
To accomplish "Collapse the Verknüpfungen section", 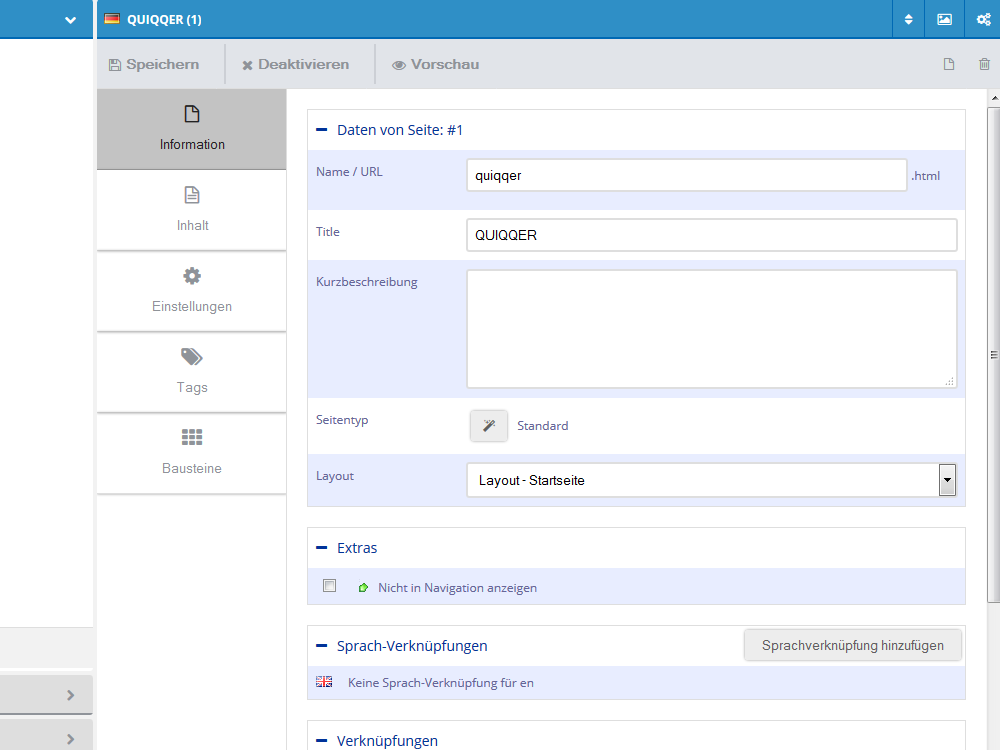I will [x=322, y=740].
